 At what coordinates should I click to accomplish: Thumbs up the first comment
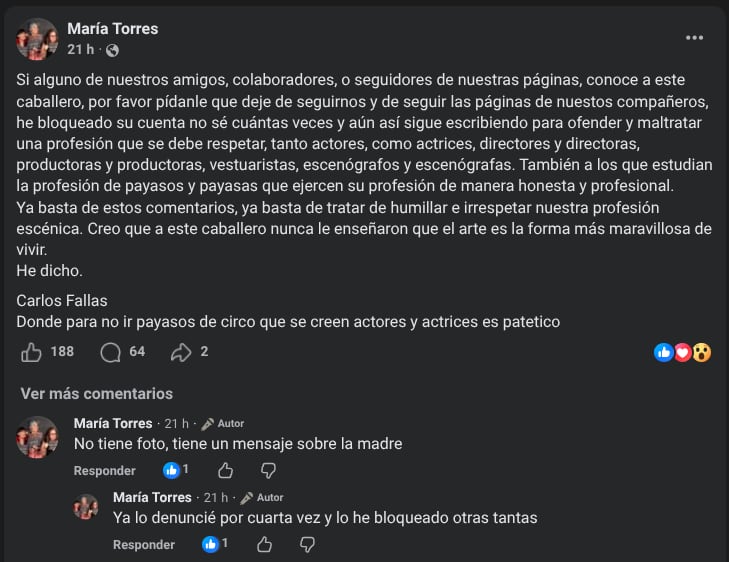tap(226, 470)
